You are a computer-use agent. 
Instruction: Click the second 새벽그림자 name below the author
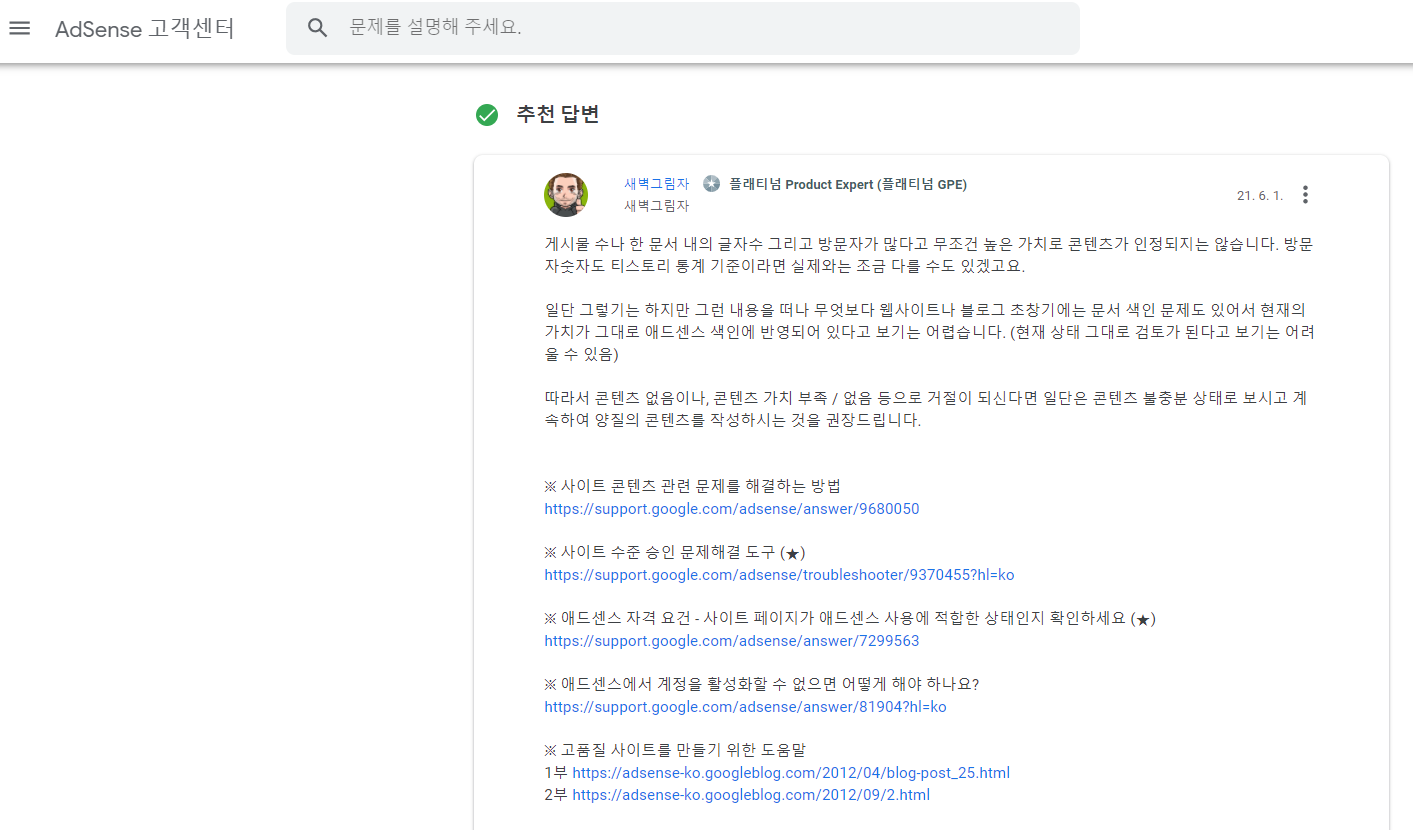pyautogui.click(x=657, y=206)
